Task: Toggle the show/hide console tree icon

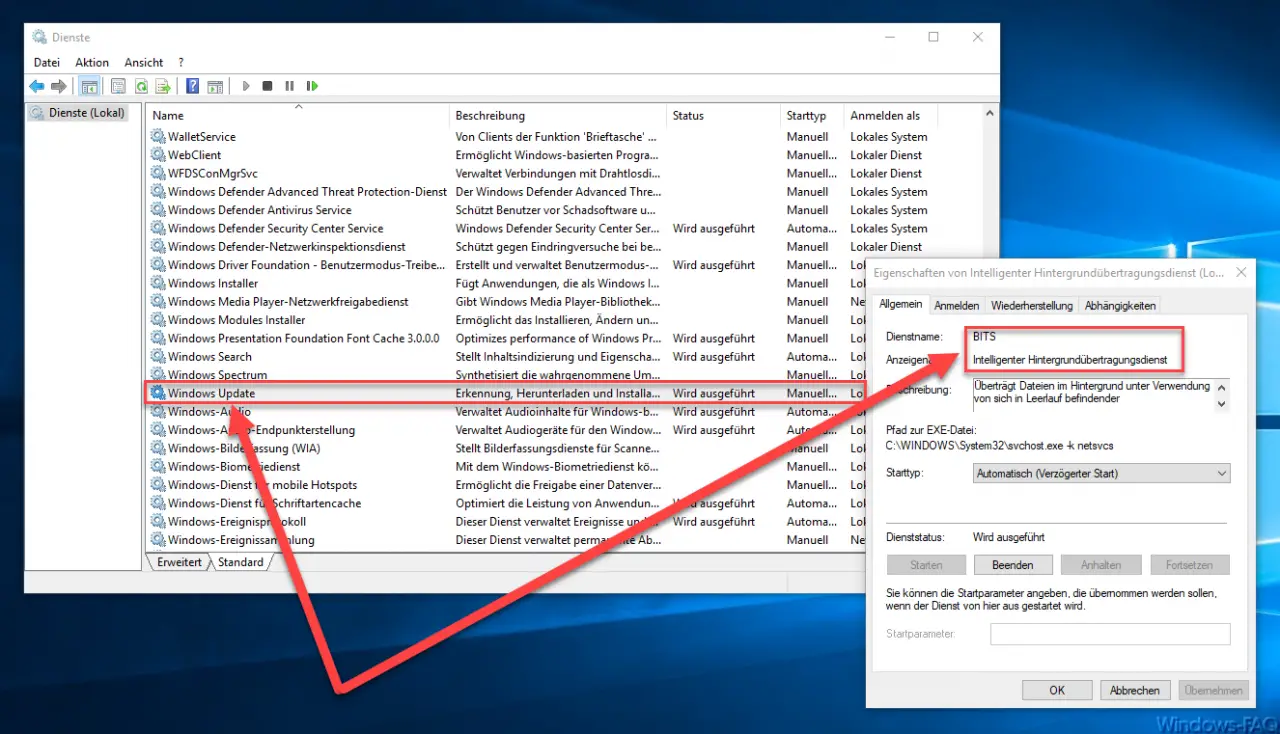Action: pos(88,87)
